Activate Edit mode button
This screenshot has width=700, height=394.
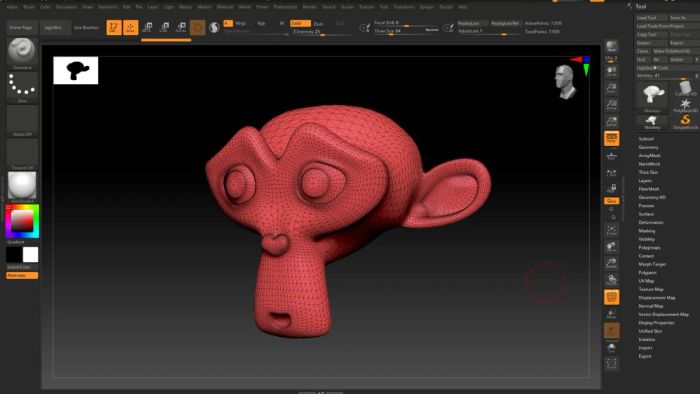coord(114,27)
